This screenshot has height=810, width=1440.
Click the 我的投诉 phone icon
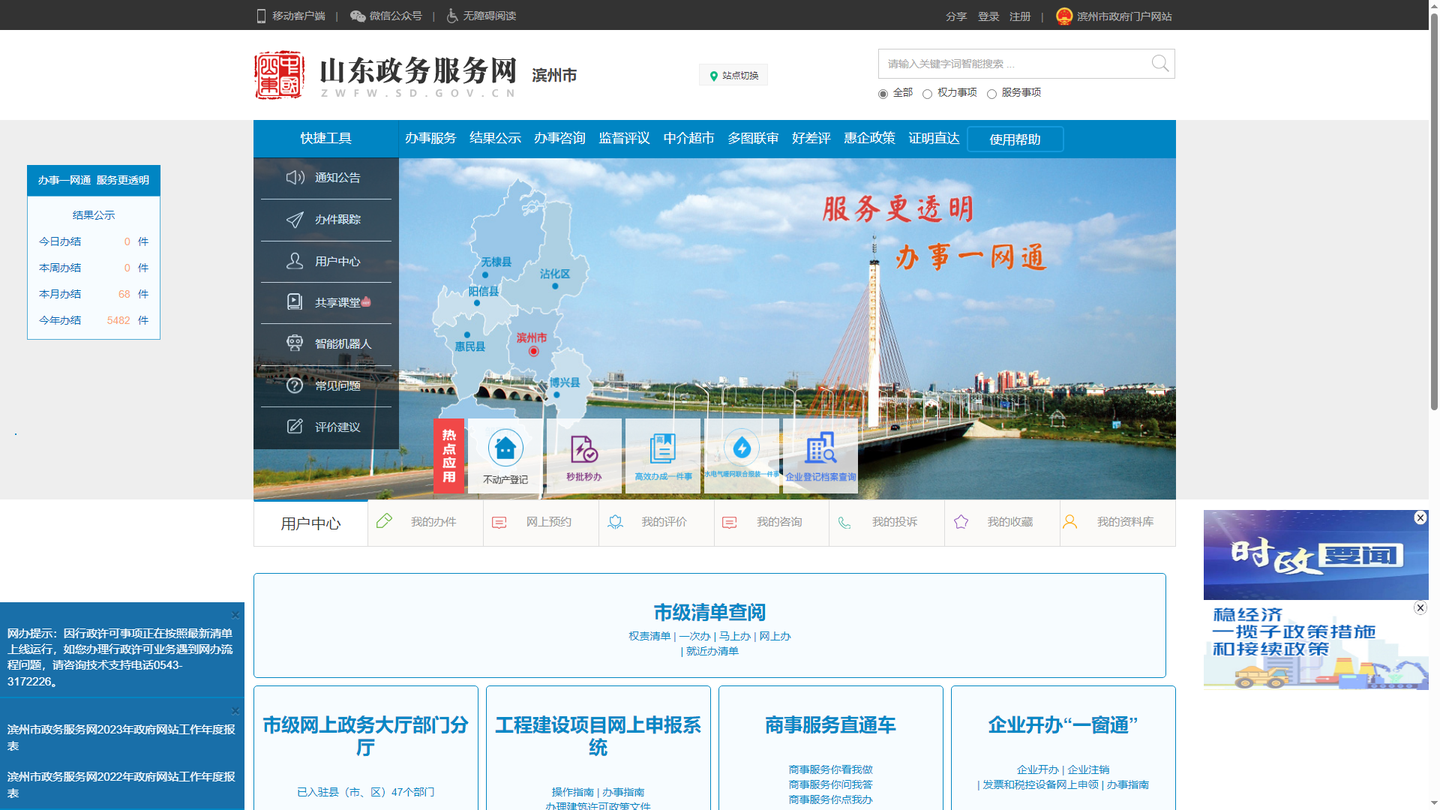(x=845, y=522)
